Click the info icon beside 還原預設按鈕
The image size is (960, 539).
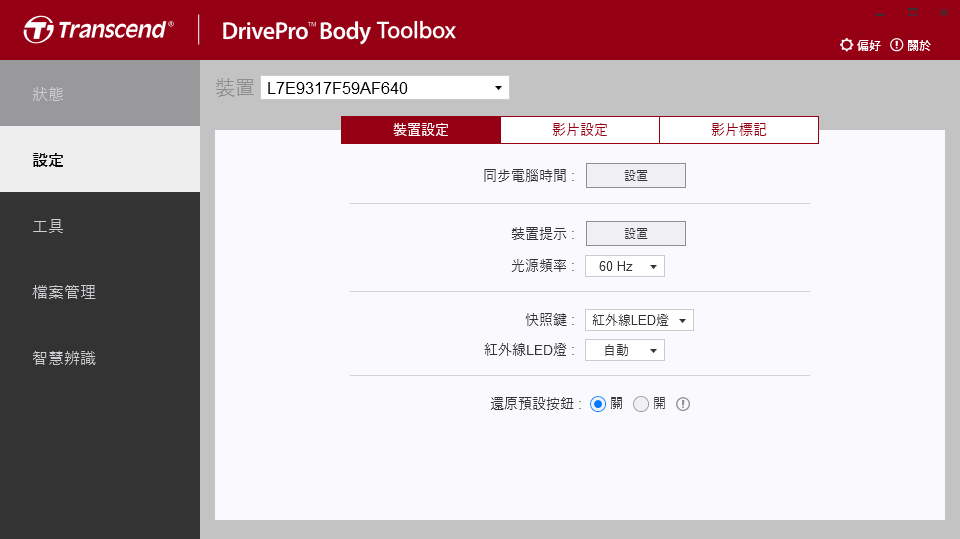[x=683, y=404]
